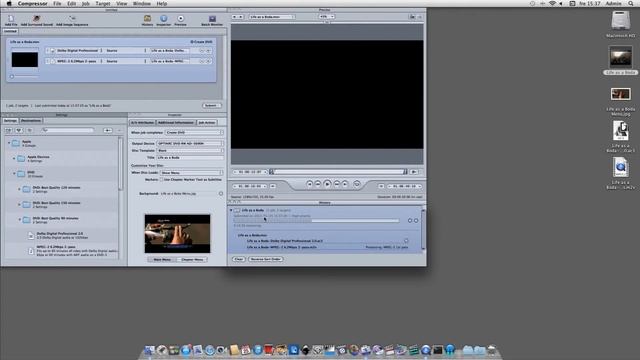Click the play button in Preview

pos(327,184)
